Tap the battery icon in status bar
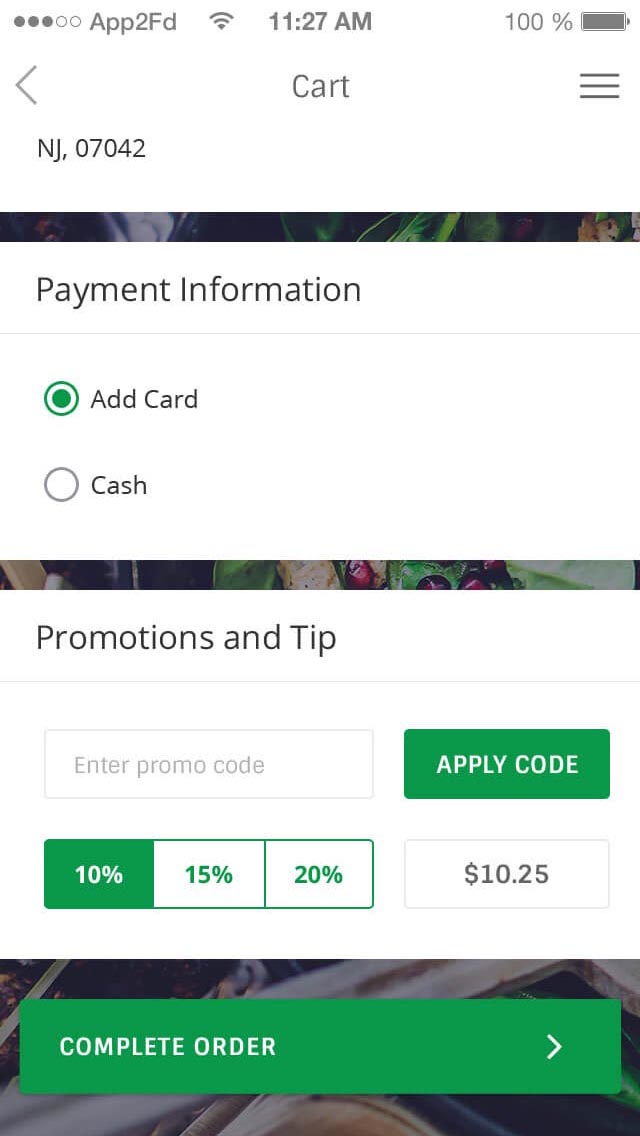The height and width of the screenshot is (1136, 640). 604,22
